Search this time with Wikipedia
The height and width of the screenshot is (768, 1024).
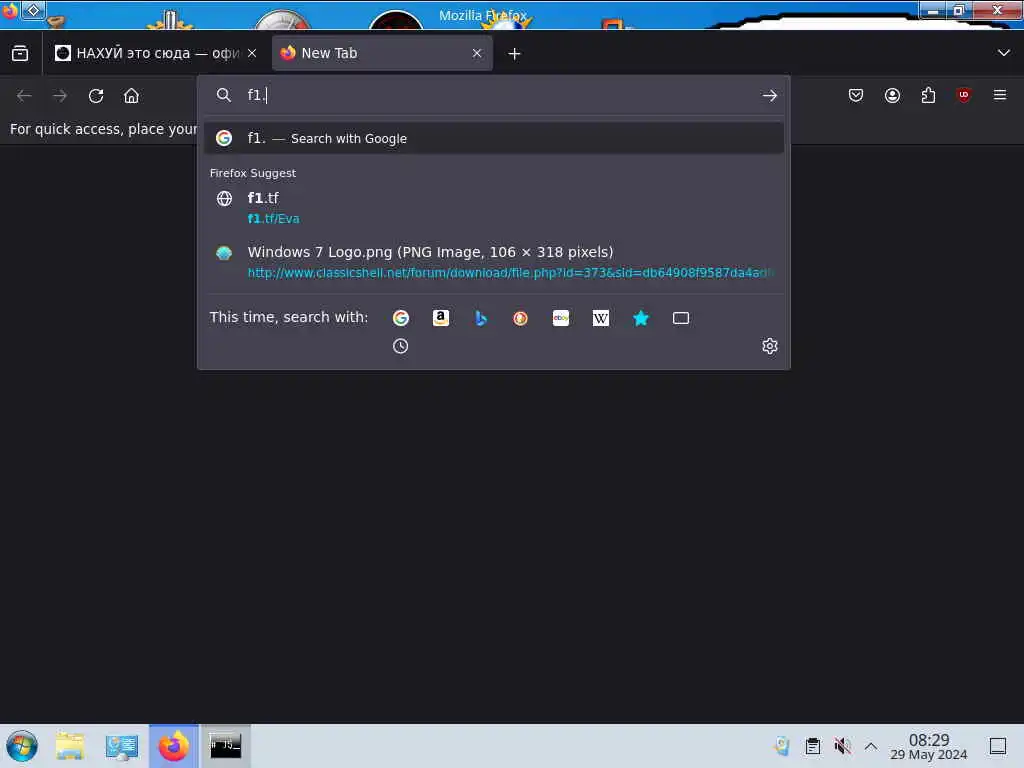[601, 318]
